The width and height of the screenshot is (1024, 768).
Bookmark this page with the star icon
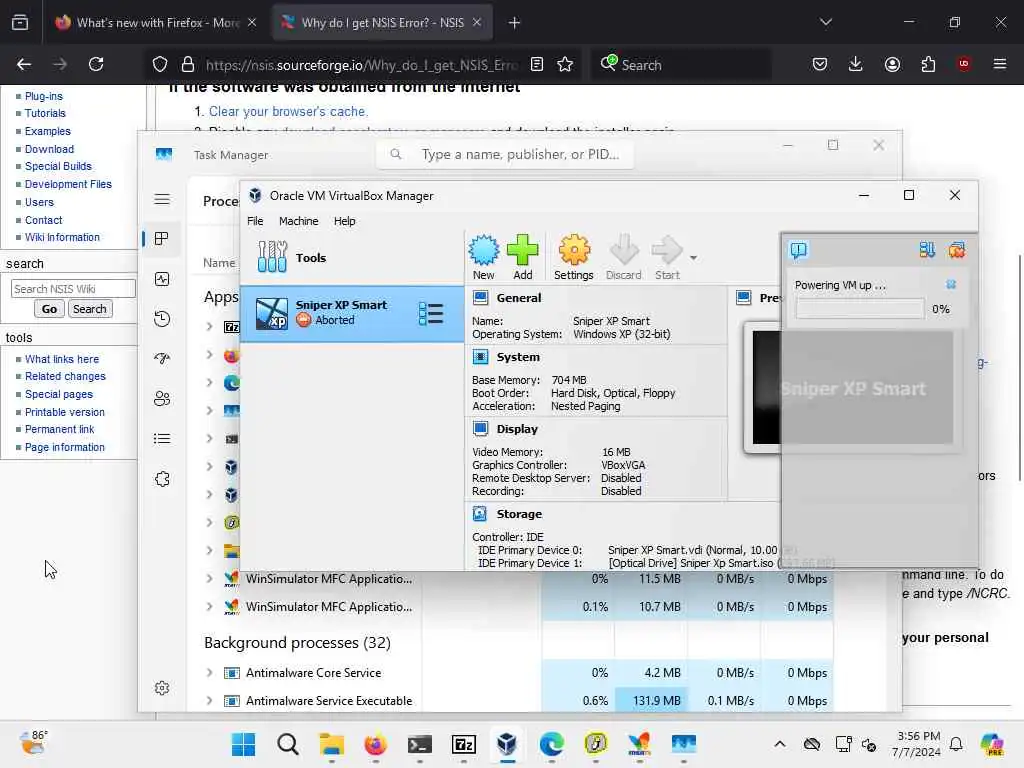[x=566, y=64]
